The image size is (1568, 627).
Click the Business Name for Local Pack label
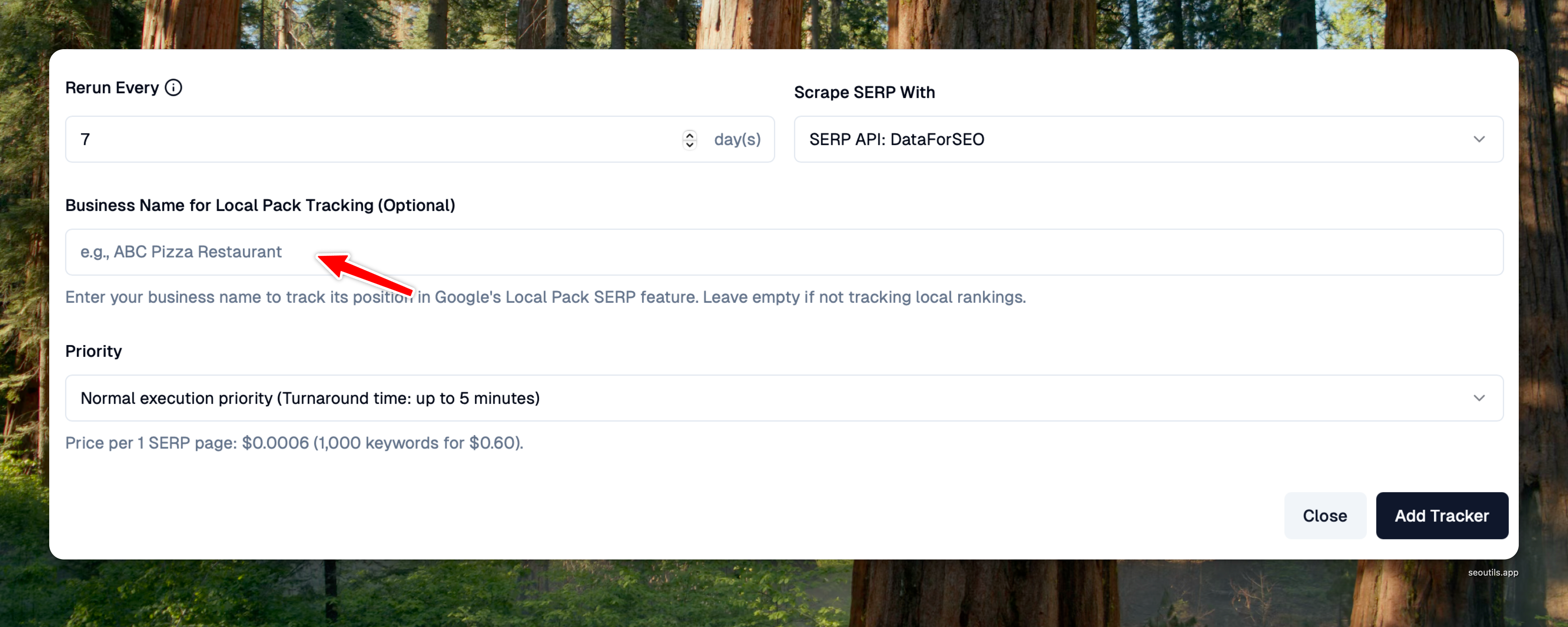[260, 206]
